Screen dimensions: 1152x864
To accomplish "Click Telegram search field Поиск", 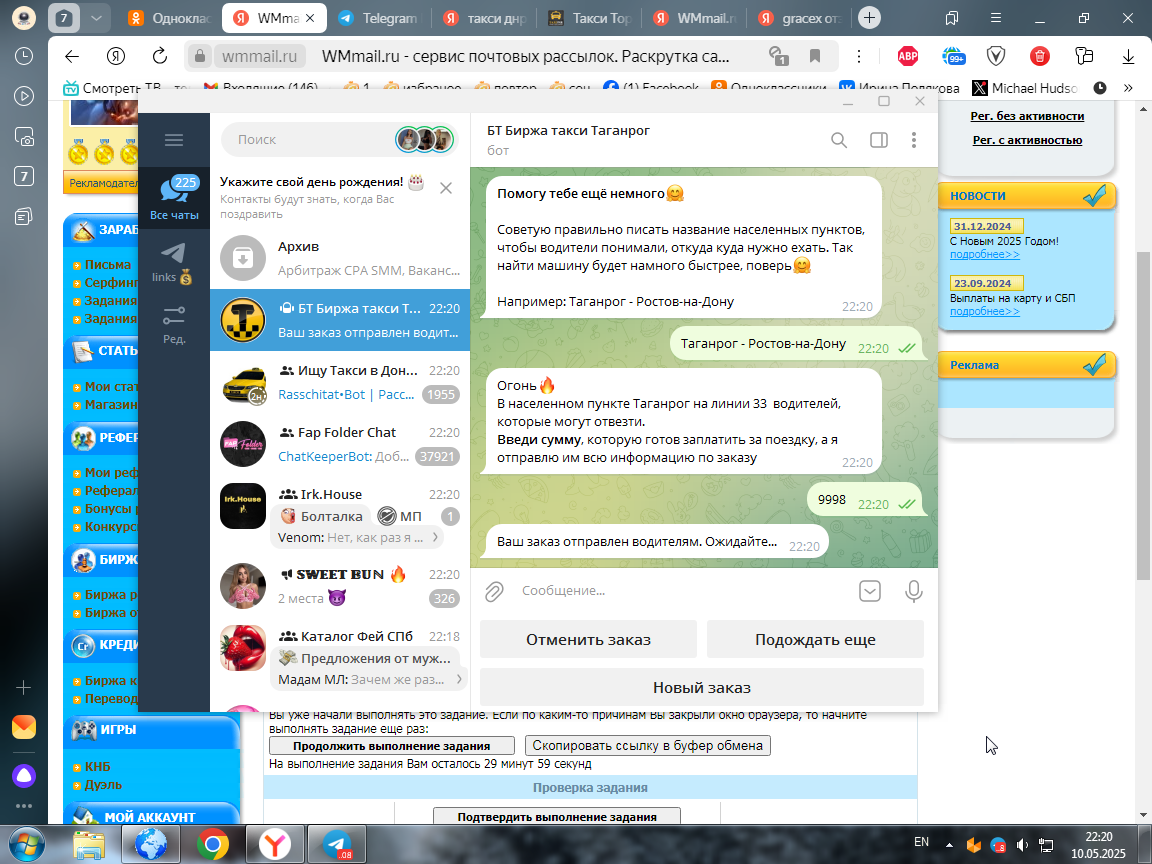I will (x=316, y=140).
